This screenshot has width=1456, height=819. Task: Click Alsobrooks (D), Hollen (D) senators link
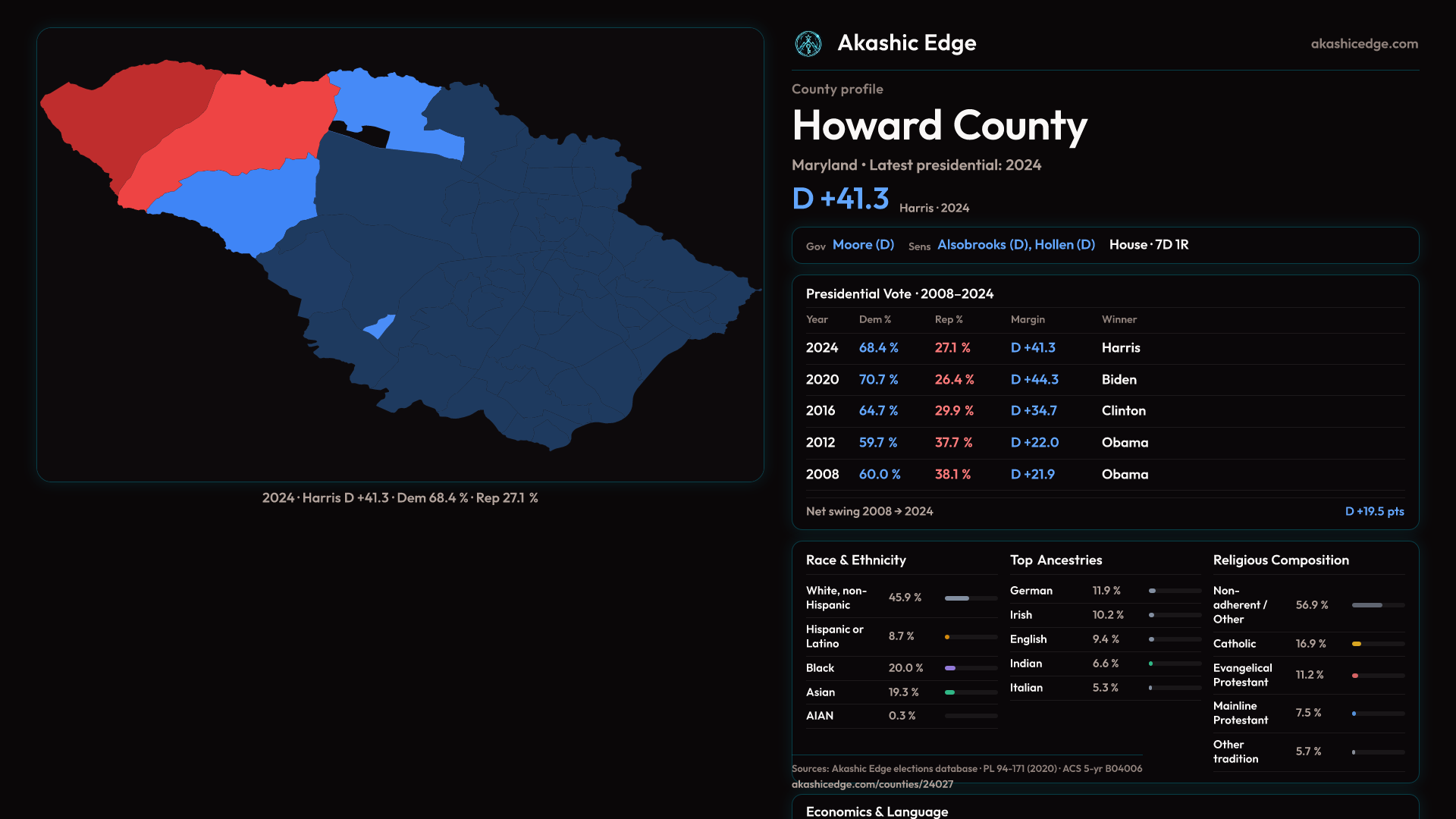(1015, 245)
